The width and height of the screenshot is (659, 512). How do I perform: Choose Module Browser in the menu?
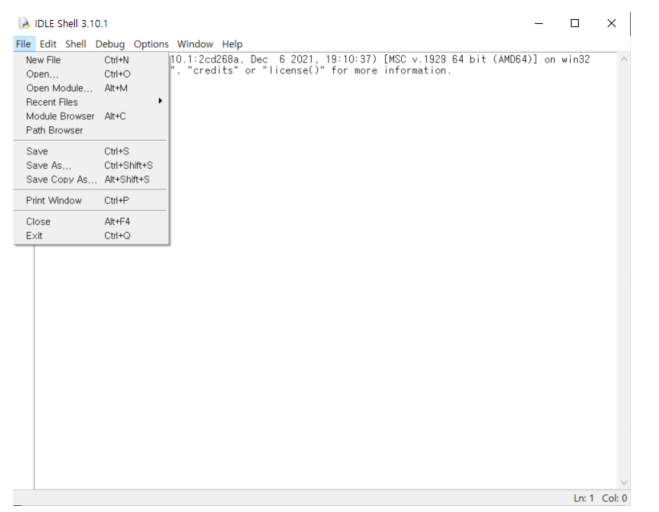tap(91, 116)
